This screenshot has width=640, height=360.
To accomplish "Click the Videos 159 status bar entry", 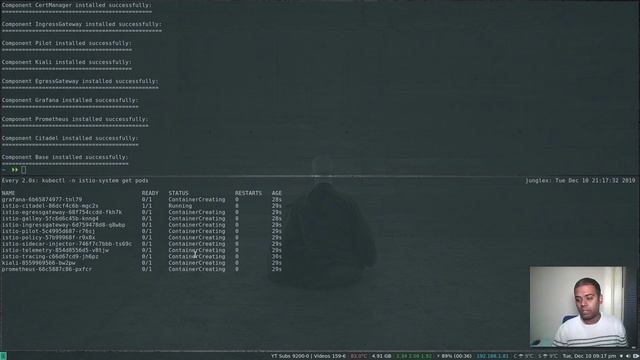I will click(330, 356).
